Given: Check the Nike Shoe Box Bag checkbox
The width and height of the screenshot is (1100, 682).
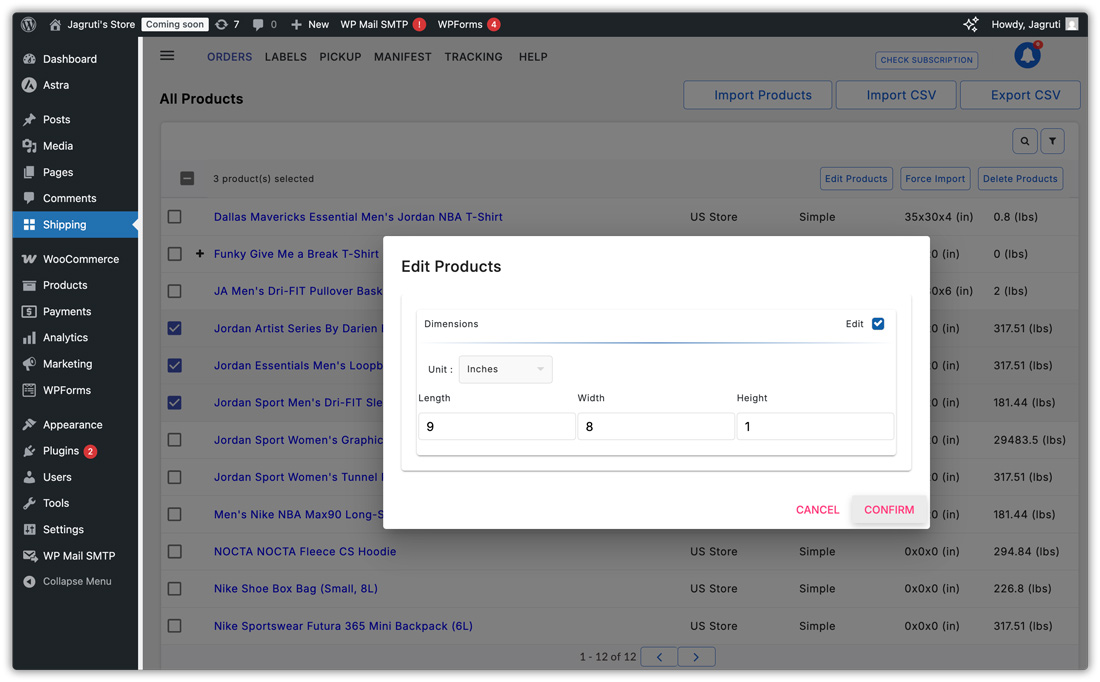Looking at the screenshot, I should 175,589.
